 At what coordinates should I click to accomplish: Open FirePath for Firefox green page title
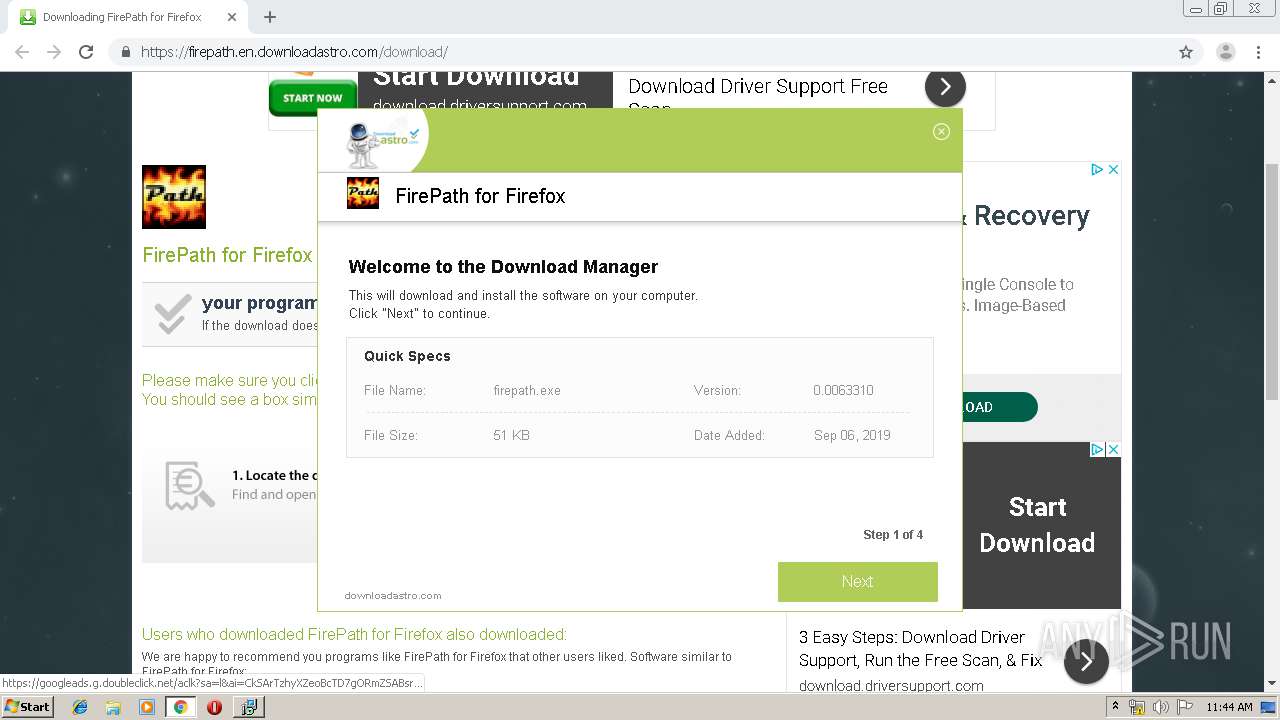tap(227, 255)
